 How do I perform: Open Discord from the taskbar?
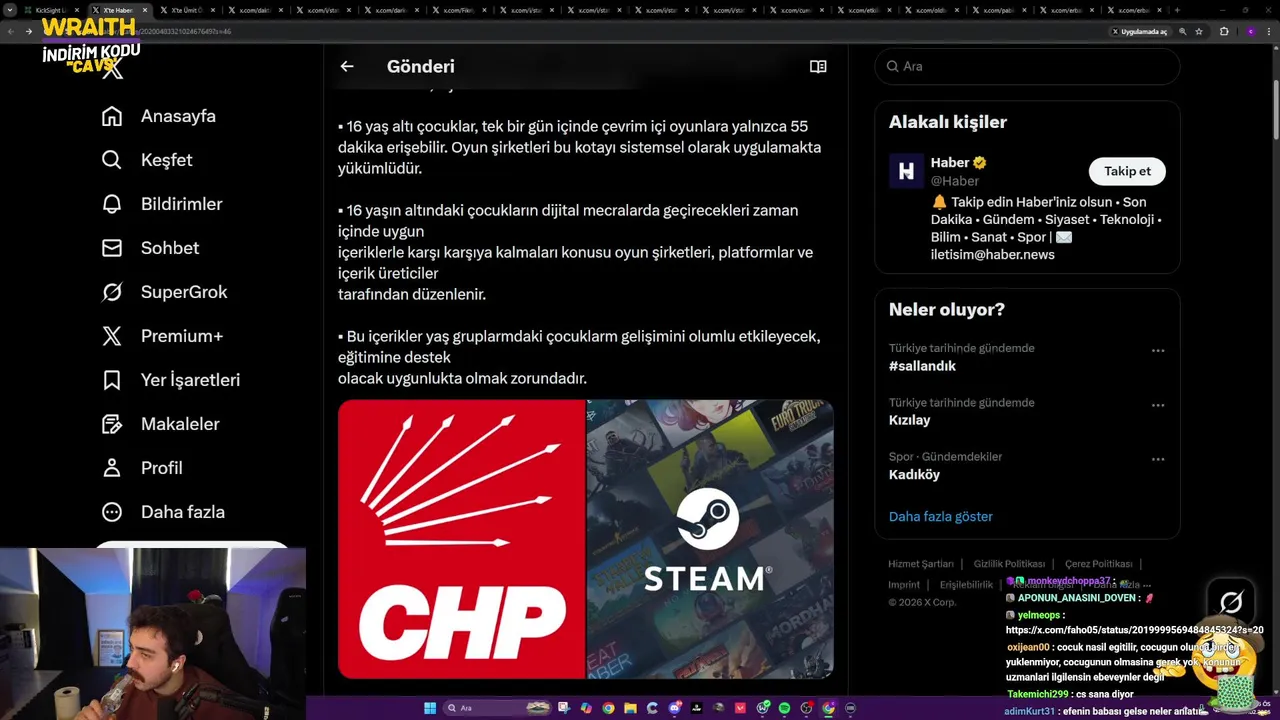click(675, 708)
